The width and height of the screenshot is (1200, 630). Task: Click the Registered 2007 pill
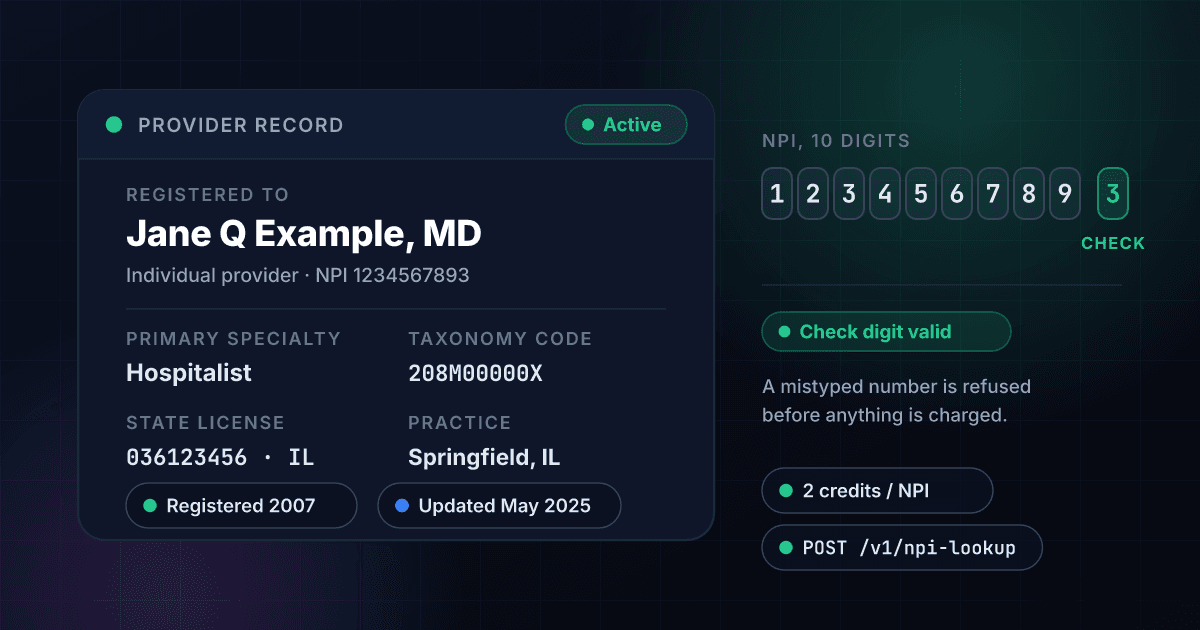(241, 506)
